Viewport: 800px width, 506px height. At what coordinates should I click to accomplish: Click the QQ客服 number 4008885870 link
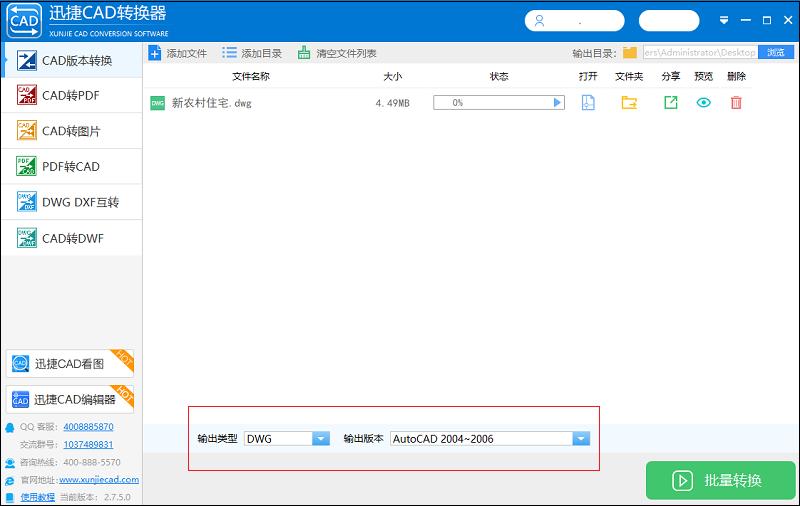(88, 426)
